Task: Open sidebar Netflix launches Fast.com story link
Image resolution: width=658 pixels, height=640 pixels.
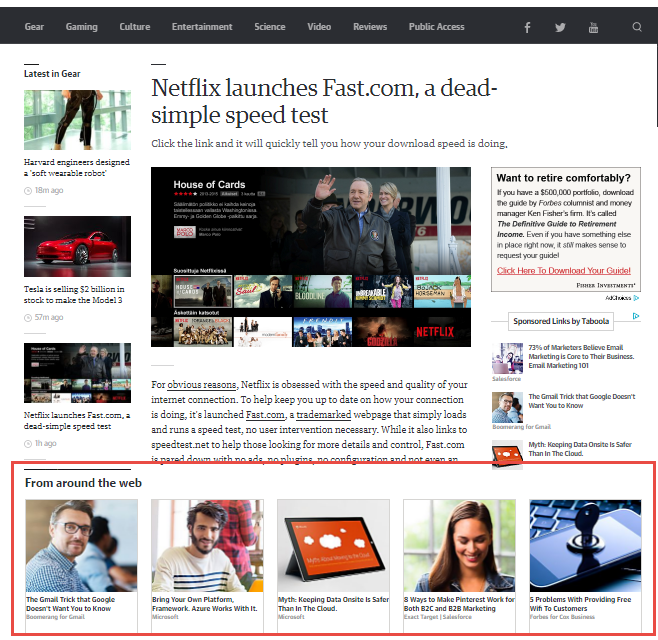Action: point(77,421)
